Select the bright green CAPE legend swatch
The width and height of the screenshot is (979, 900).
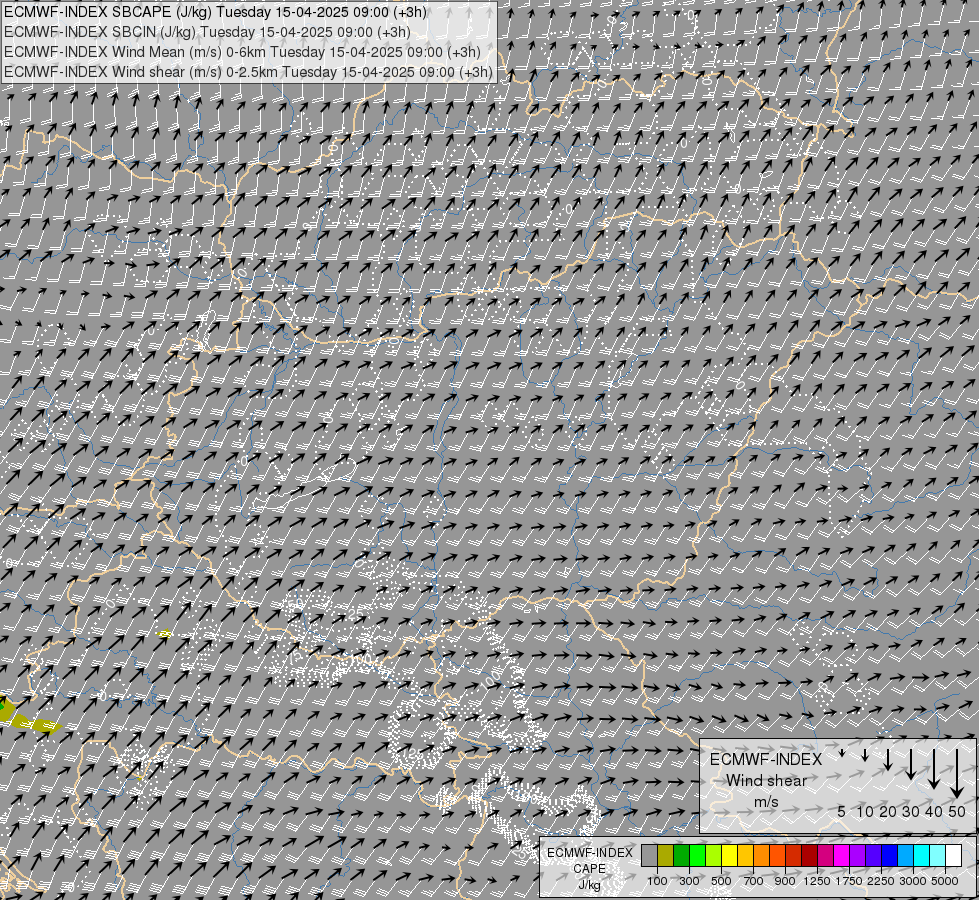pyautogui.click(x=697, y=855)
